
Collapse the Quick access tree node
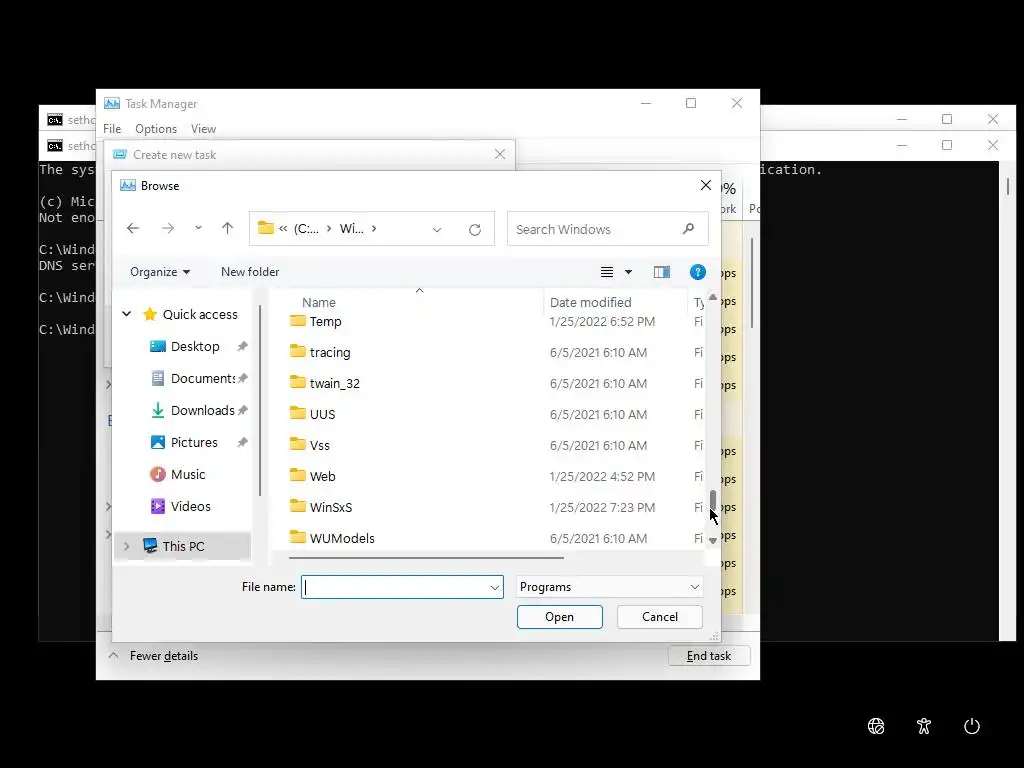(x=127, y=314)
